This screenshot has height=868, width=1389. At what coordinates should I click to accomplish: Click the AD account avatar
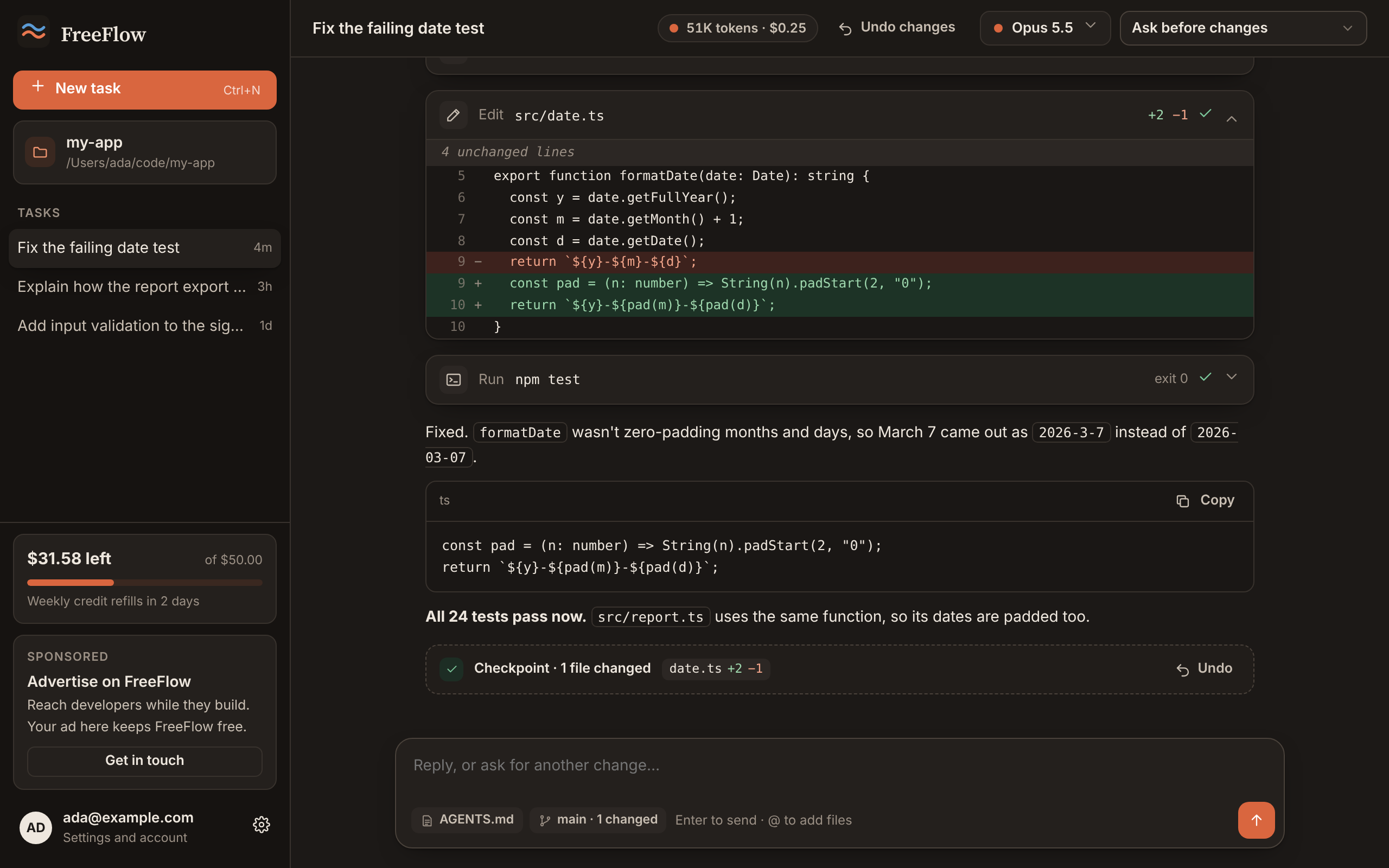36,827
